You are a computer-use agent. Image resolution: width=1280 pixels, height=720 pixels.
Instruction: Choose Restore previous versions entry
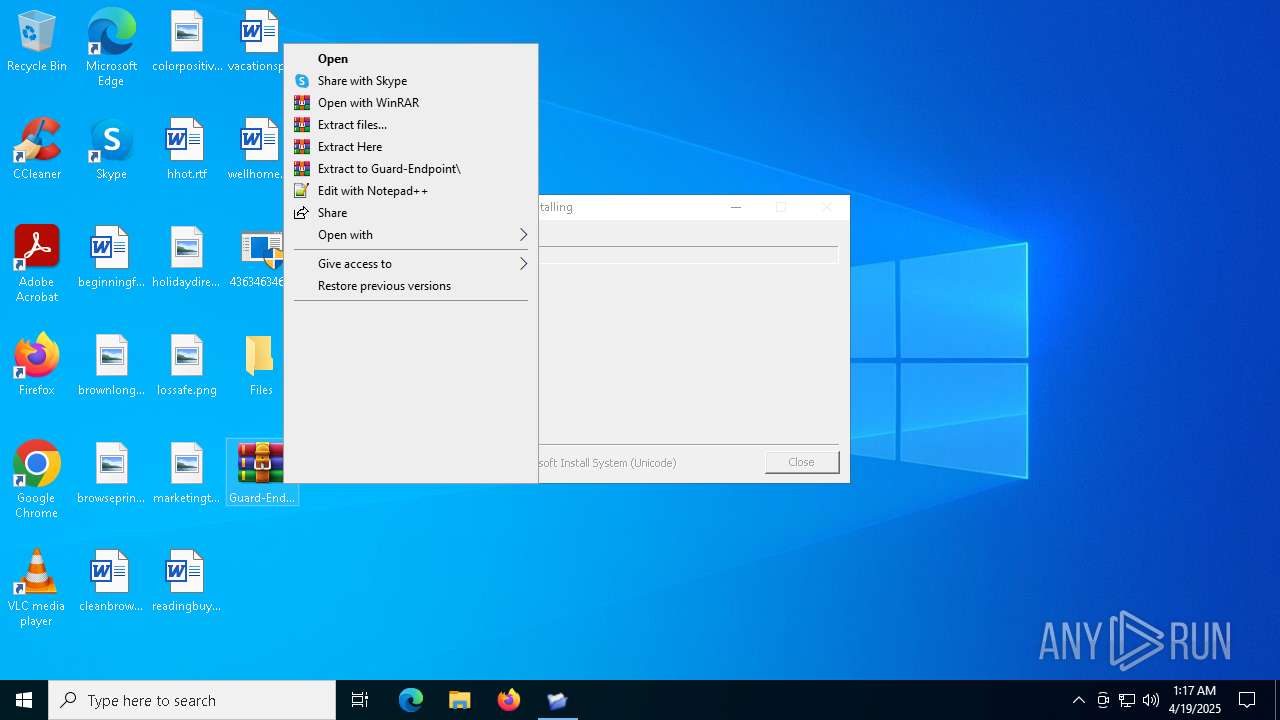411,286
